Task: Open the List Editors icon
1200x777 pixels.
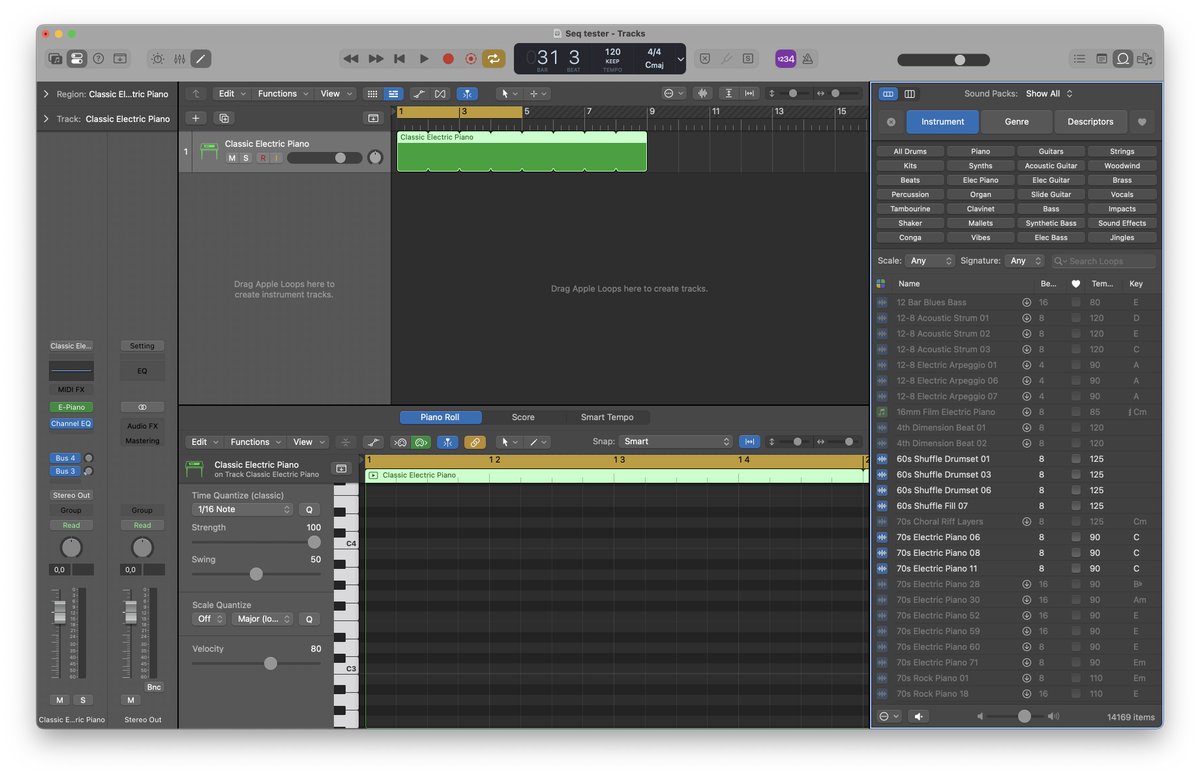Action: (1079, 59)
